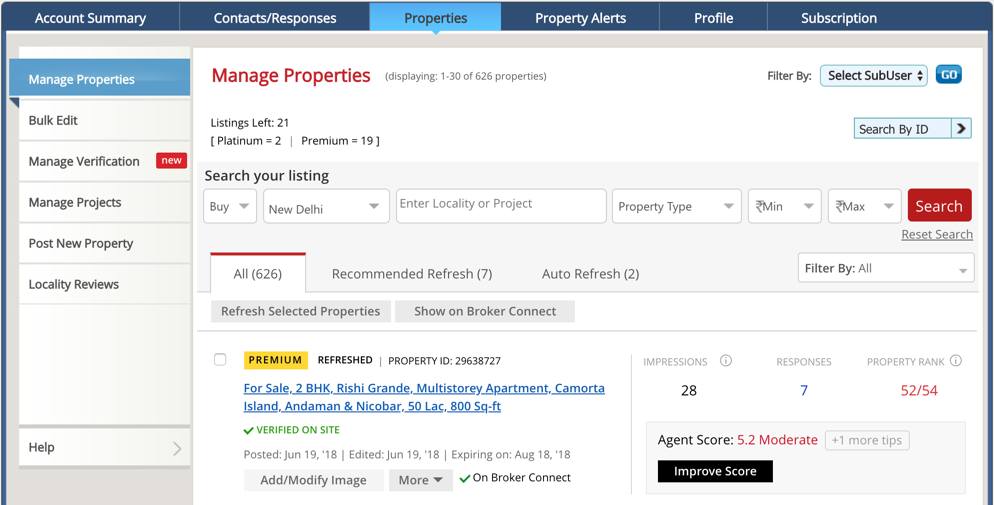
Task: Switch to Recommended Refresh tab
Action: tap(412, 274)
